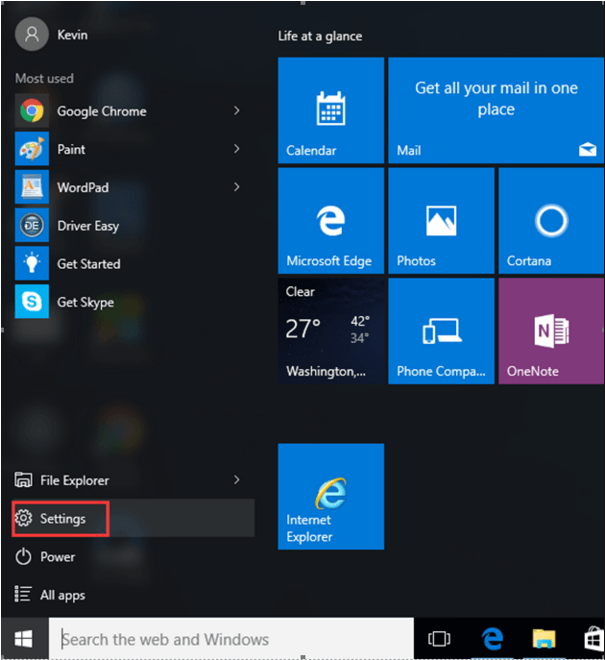Click the Power option

(x=57, y=557)
